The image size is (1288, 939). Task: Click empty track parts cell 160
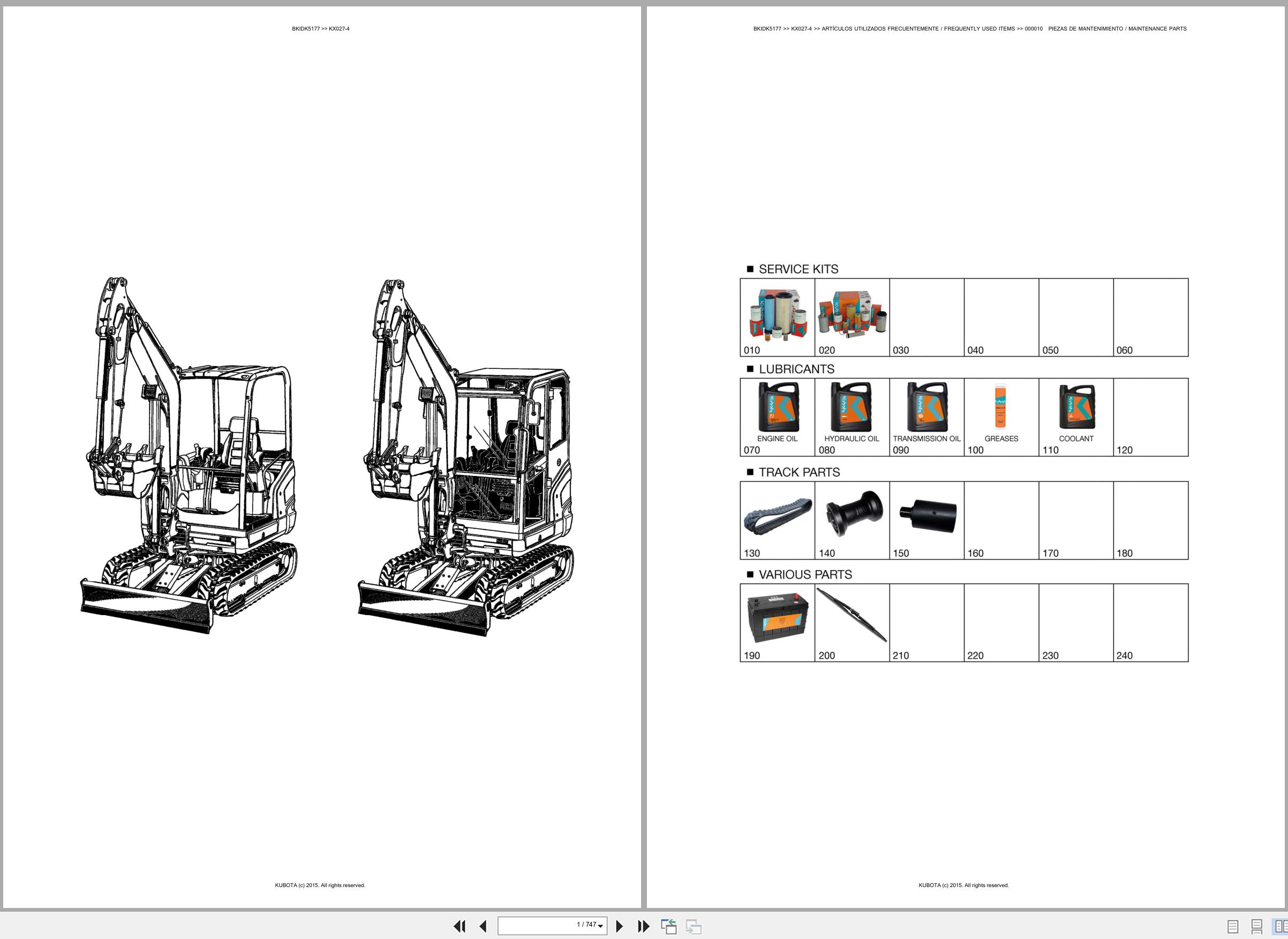[x=1001, y=521]
